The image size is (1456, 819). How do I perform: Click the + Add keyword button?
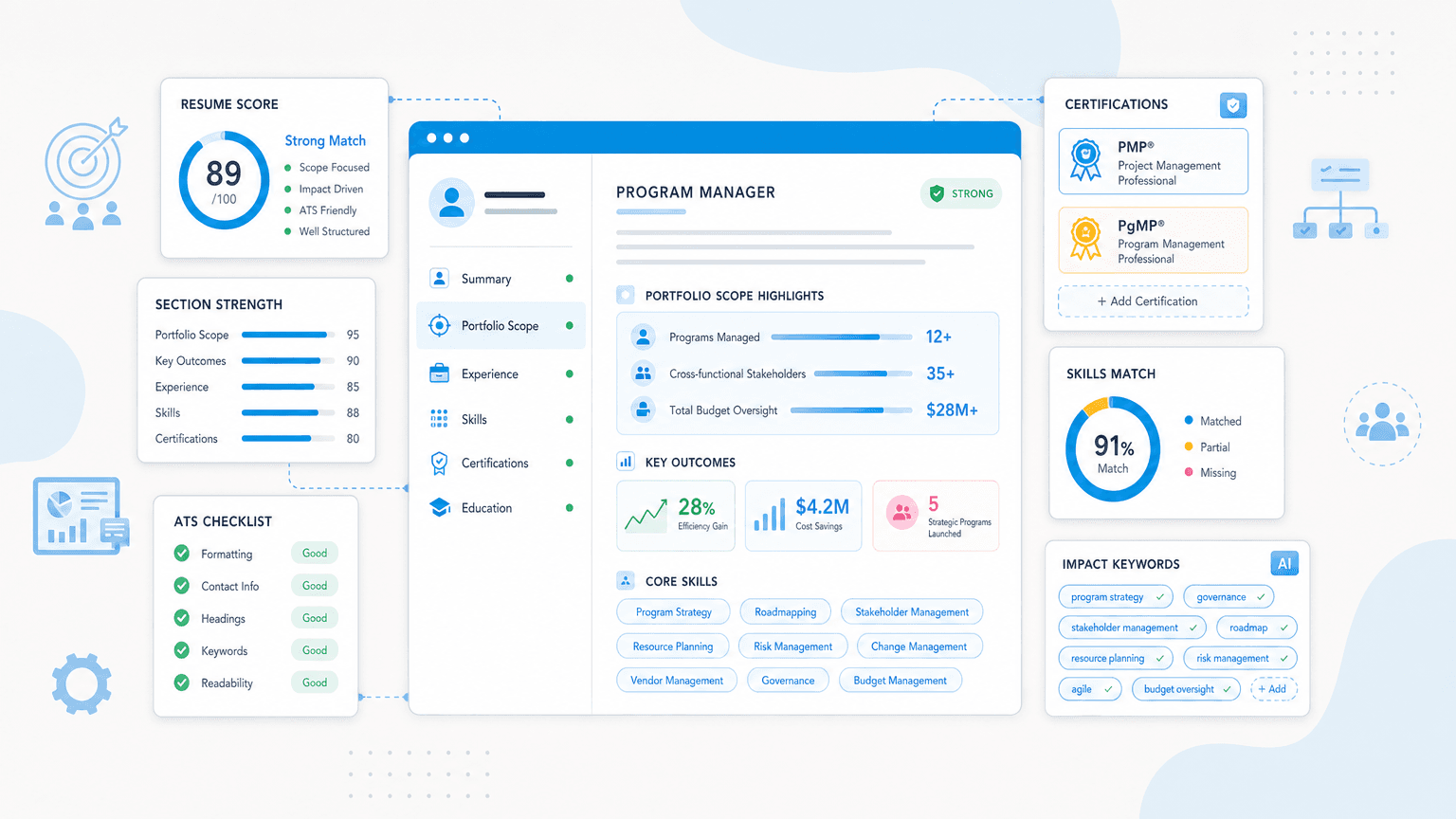[x=1273, y=689]
